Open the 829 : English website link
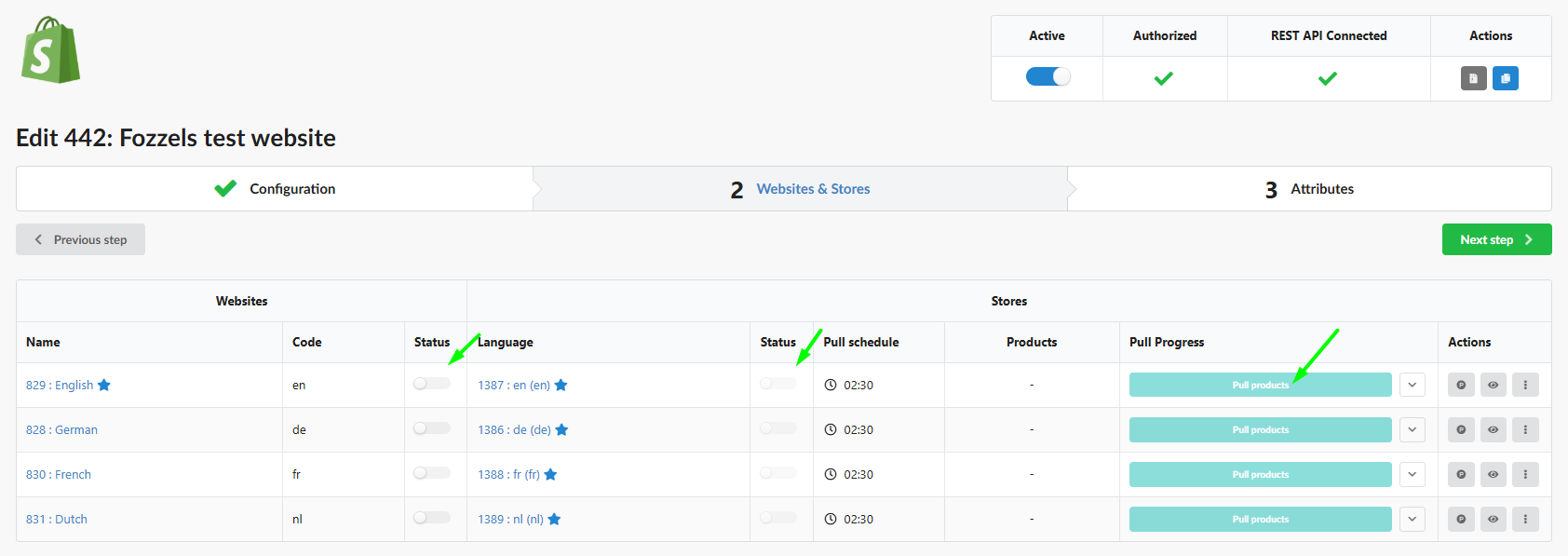1568x556 pixels. (60, 385)
